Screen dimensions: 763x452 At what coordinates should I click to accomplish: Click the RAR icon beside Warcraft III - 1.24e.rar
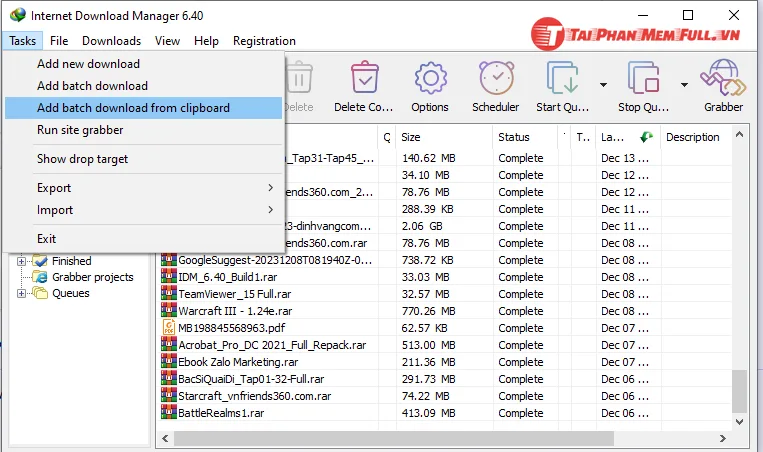point(168,310)
